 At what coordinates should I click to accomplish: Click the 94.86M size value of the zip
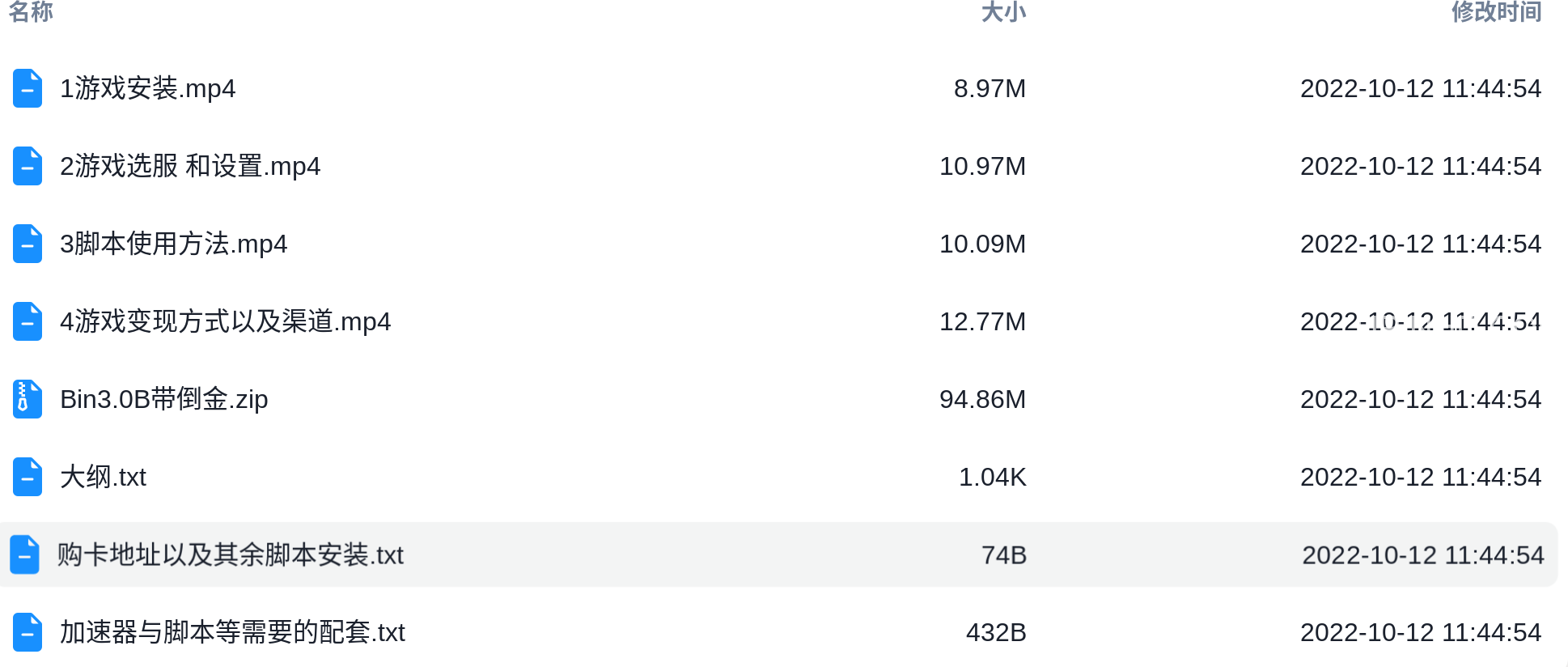982,399
